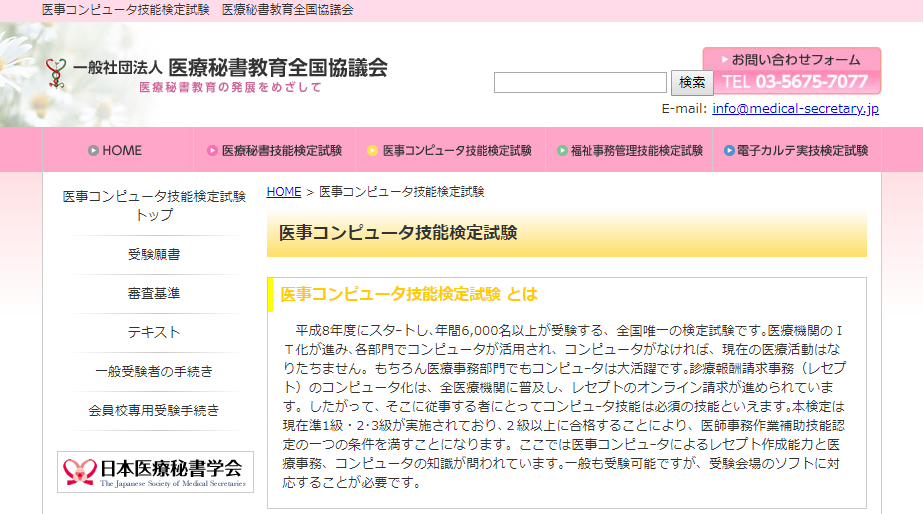Click the top strip text 医事コンピュータ技能検定試験 医療秘書教育全国協議会
Viewport: 923px width, 514px height.
pos(198,10)
